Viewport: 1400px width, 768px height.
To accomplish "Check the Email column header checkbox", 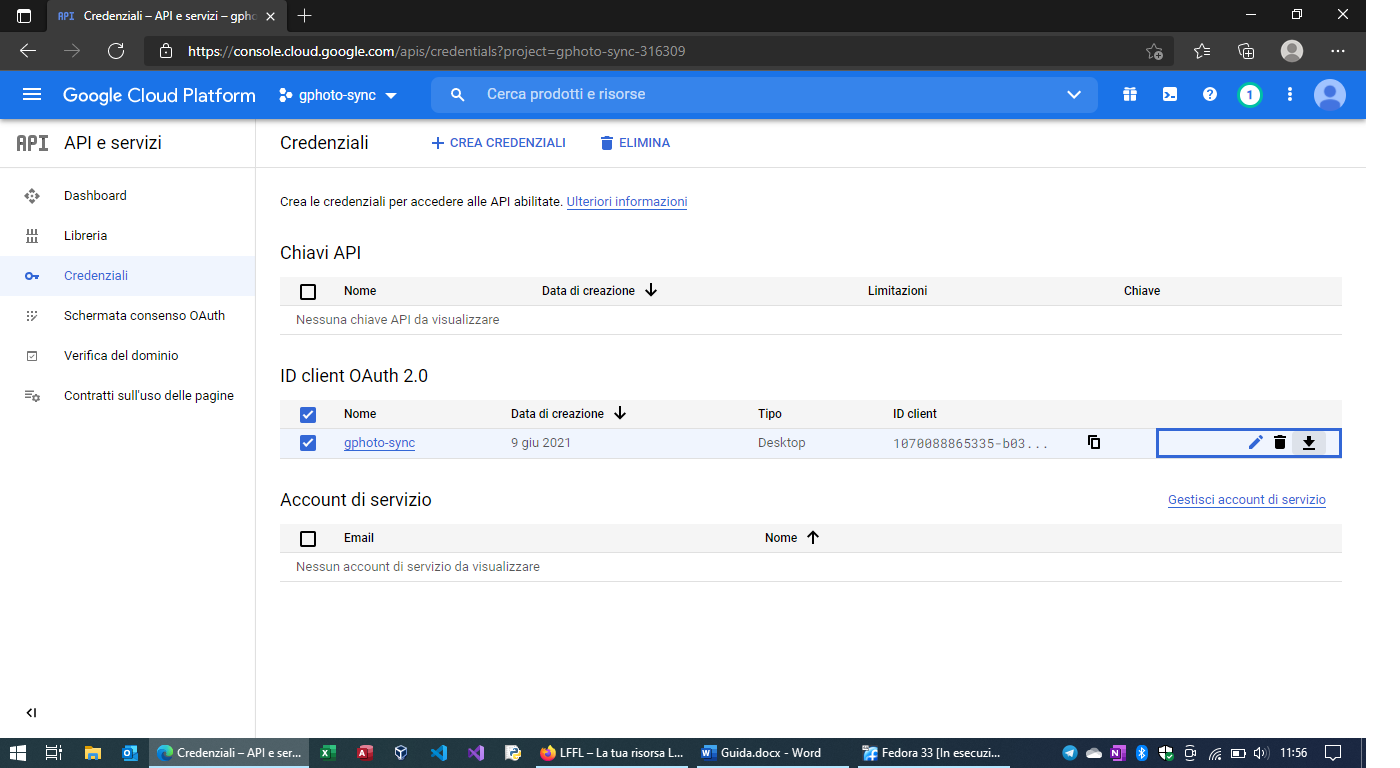I will pyautogui.click(x=308, y=538).
